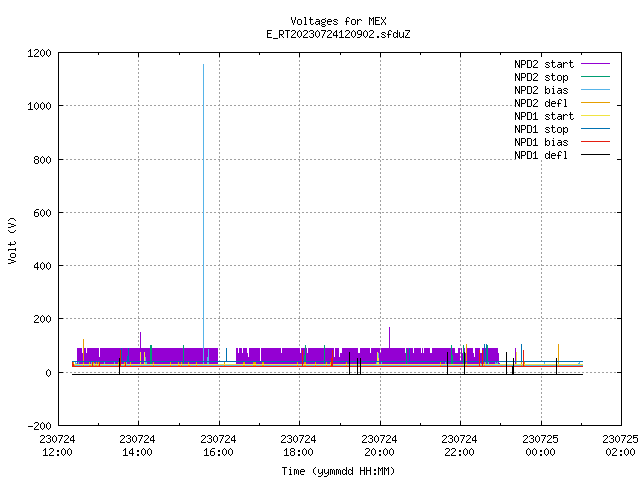The height and width of the screenshot is (480, 640).
Task: Click the 230724 12:00 x-axis tick label
Action: [x=57, y=446]
